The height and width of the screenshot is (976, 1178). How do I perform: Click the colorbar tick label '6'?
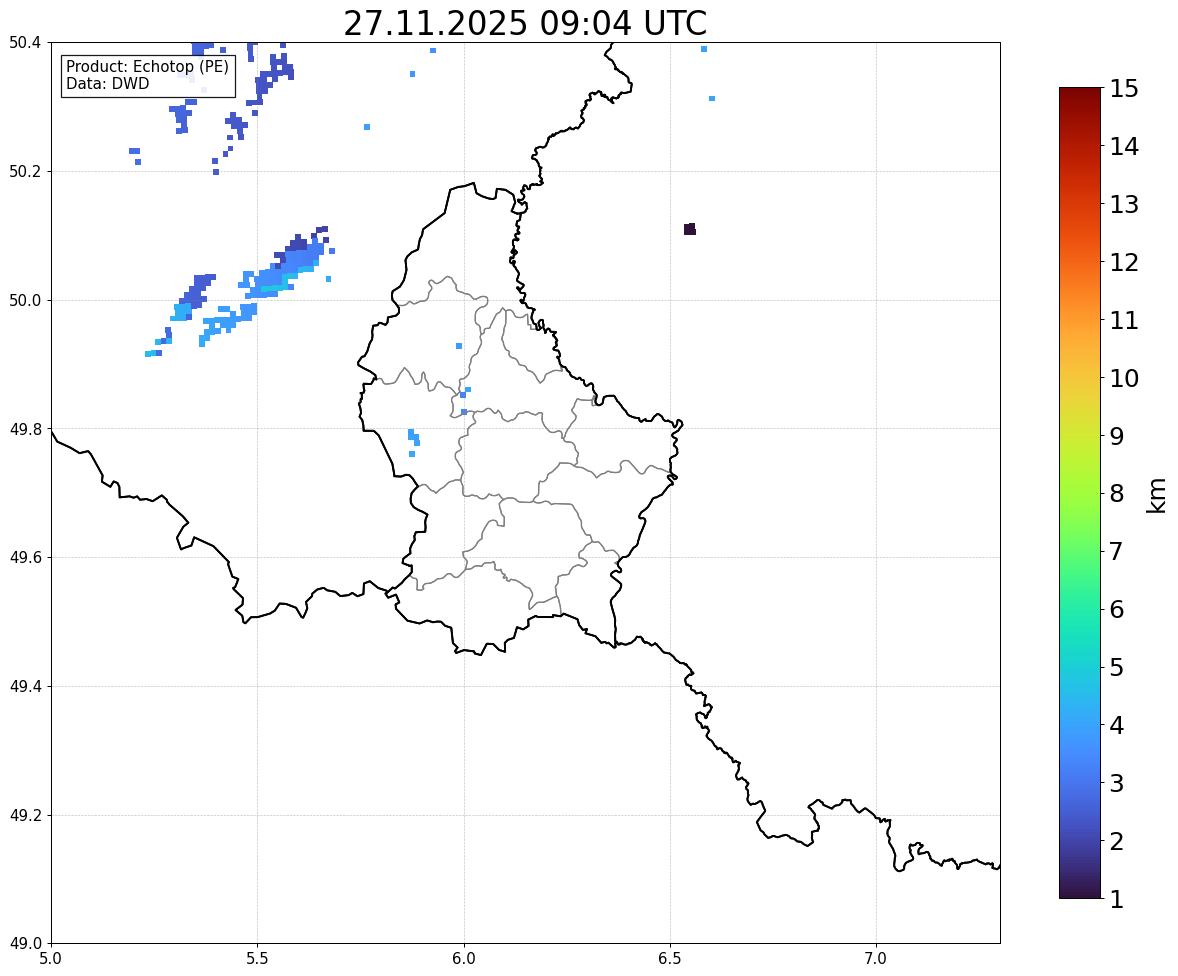coord(1117,609)
